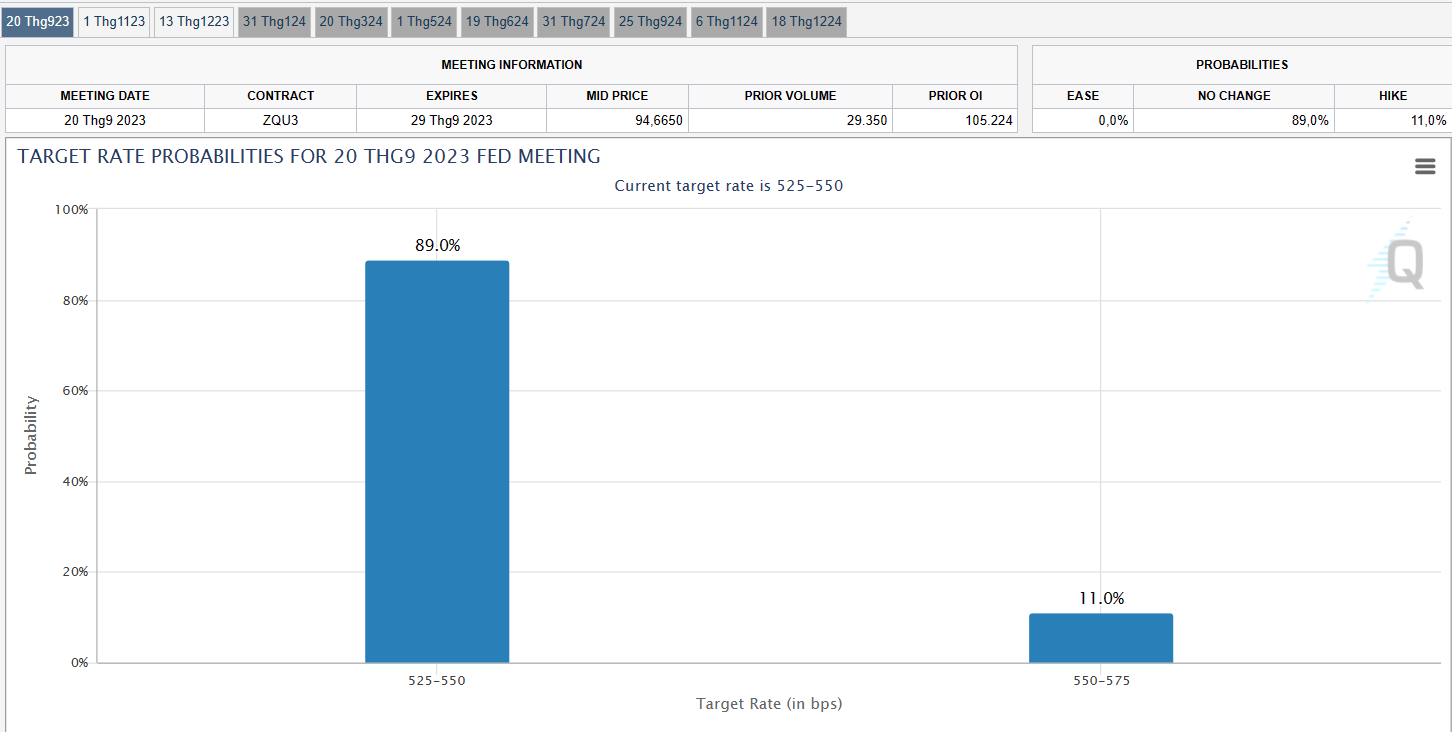Viewport: 1452px width, 732px height.
Task: Click the current target rate subtitle
Action: pyautogui.click(x=729, y=186)
